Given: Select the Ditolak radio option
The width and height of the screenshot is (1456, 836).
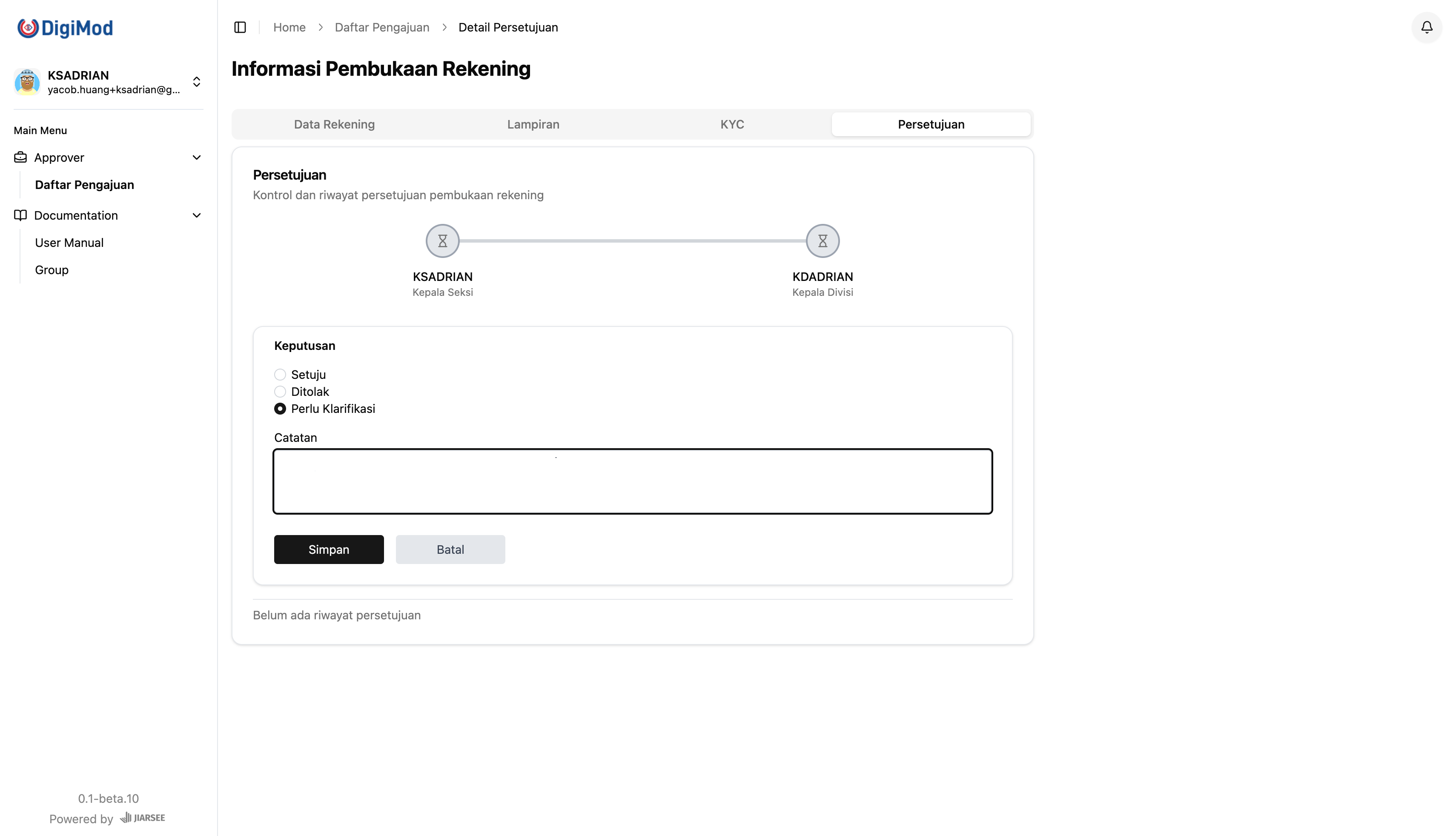Looking at the screenshot, I should pos(280,391).
